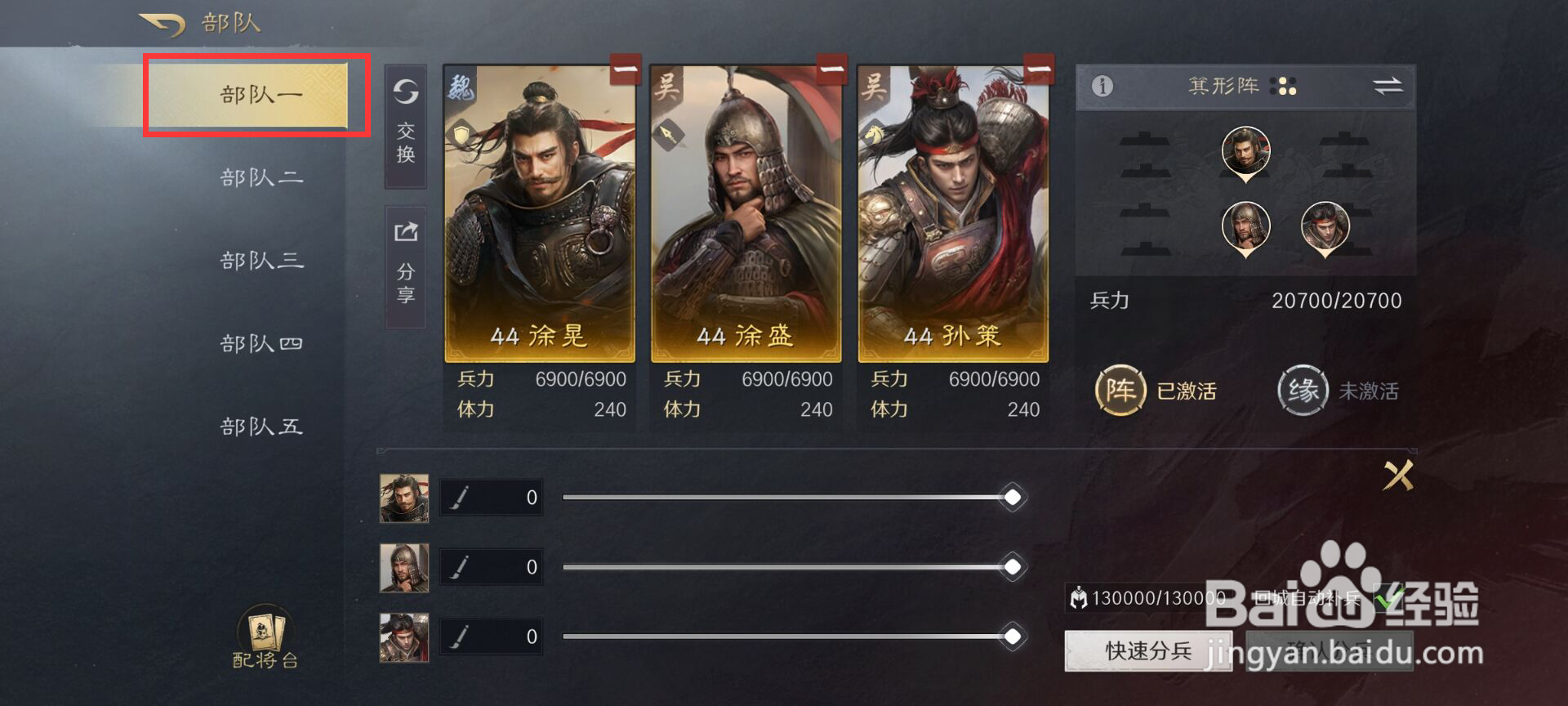Click the second troop count field
Image resolution: width=1568 pixels, height=706 pixels.
tap(492, 566)
